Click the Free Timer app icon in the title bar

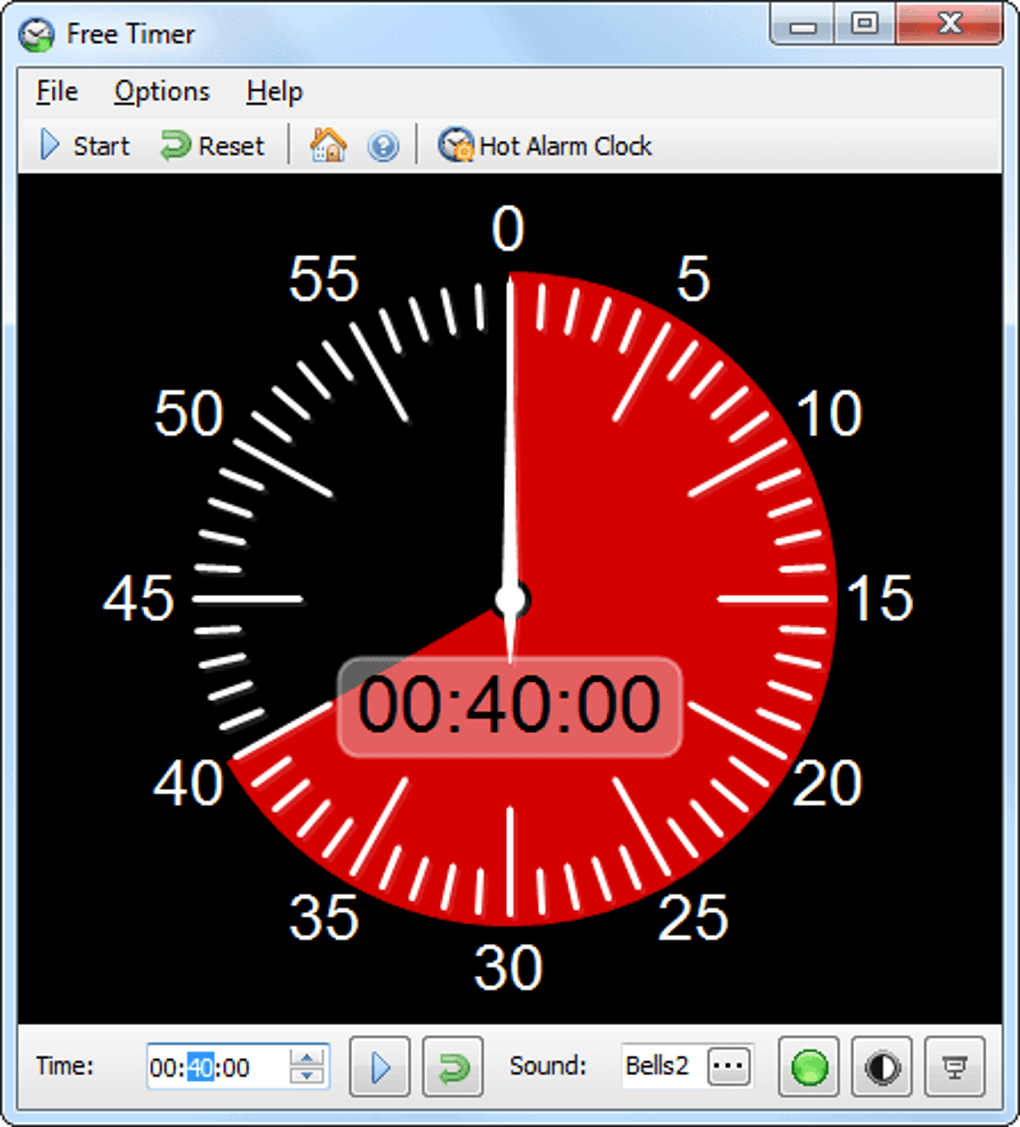pyautogui.click(x=36, y=34)
